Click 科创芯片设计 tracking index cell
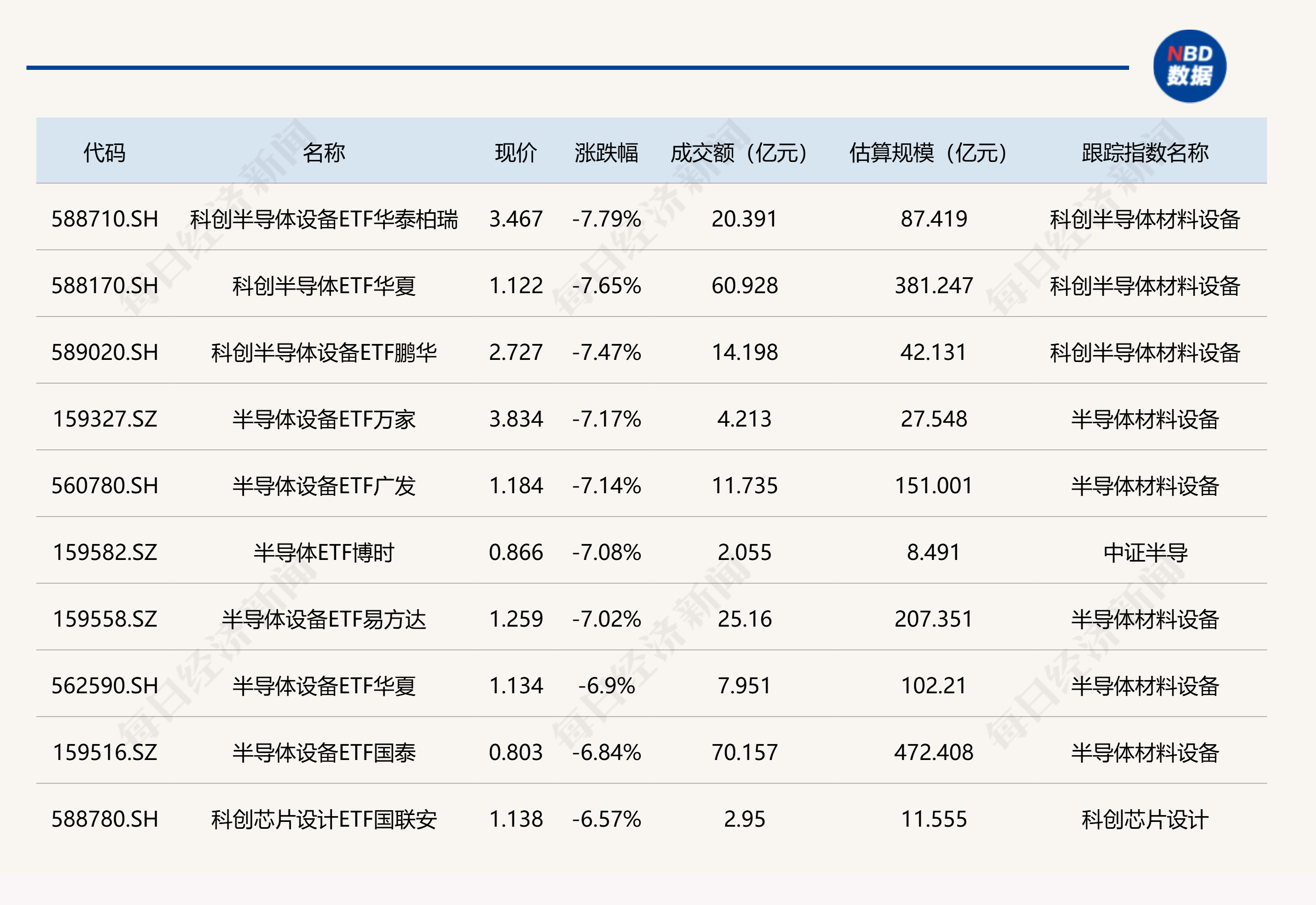The width and height of the screenshot is (1316, 905). click(1144, 819)
